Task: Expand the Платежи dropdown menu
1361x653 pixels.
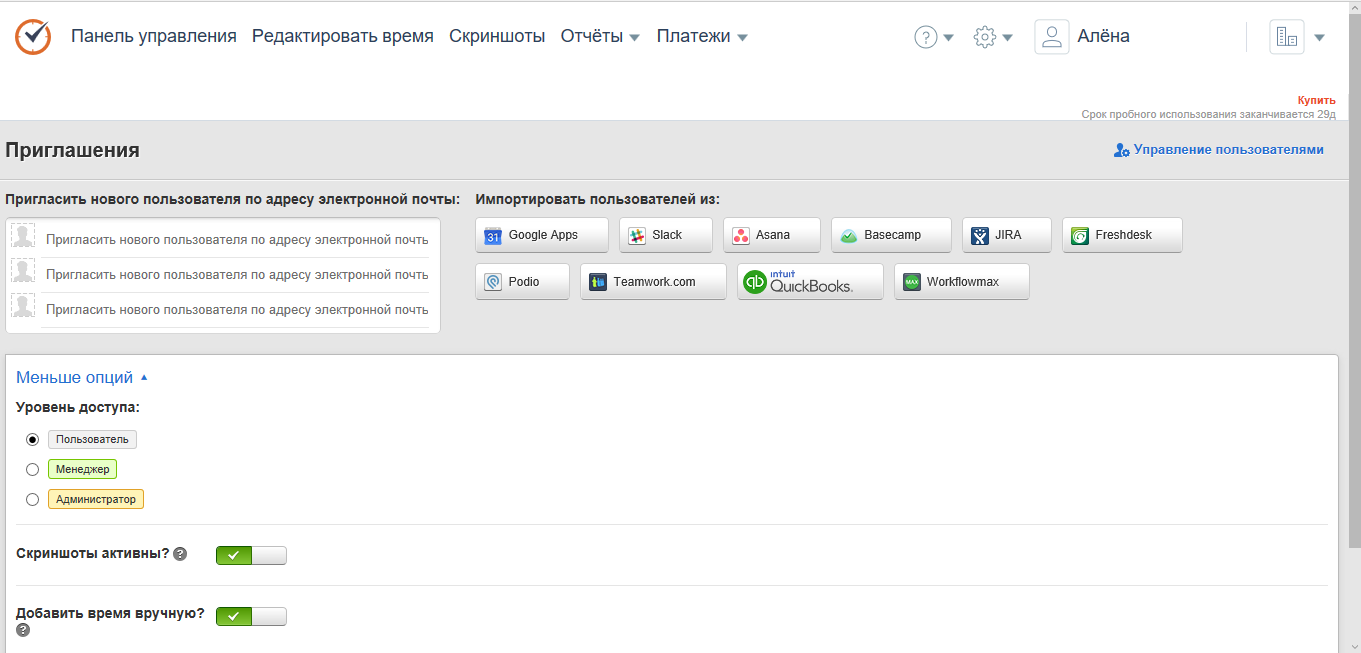Action: 702,37
